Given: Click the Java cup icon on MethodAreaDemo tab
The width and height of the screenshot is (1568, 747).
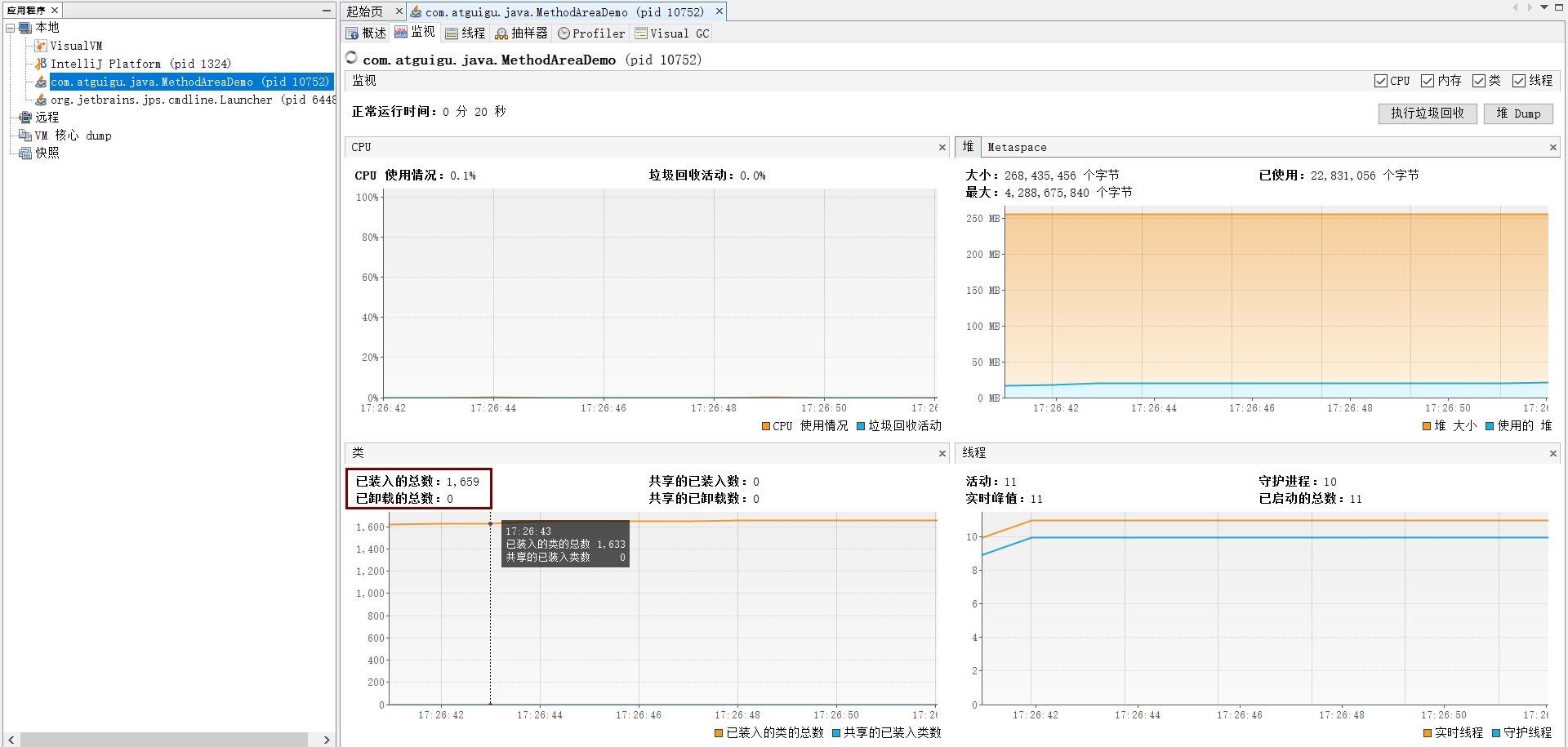Looking at the screenshot, I should click(x=416, y=11).
